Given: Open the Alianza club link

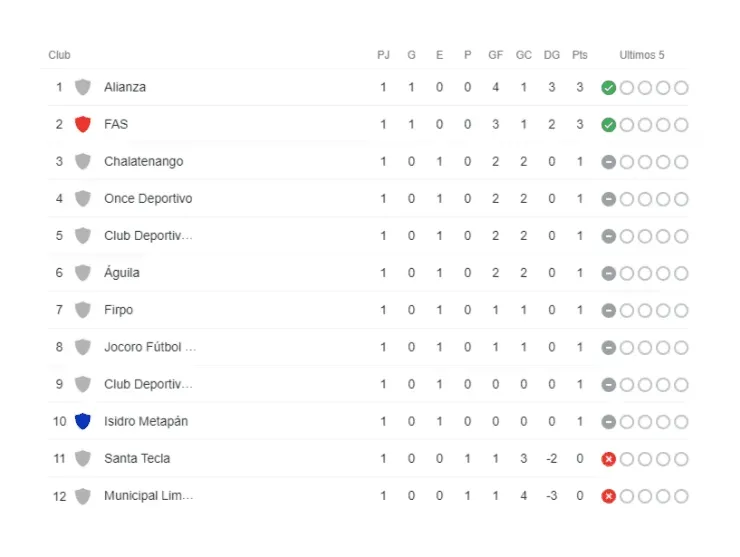Looking at the screenshot, I should [x=125, y=87].
